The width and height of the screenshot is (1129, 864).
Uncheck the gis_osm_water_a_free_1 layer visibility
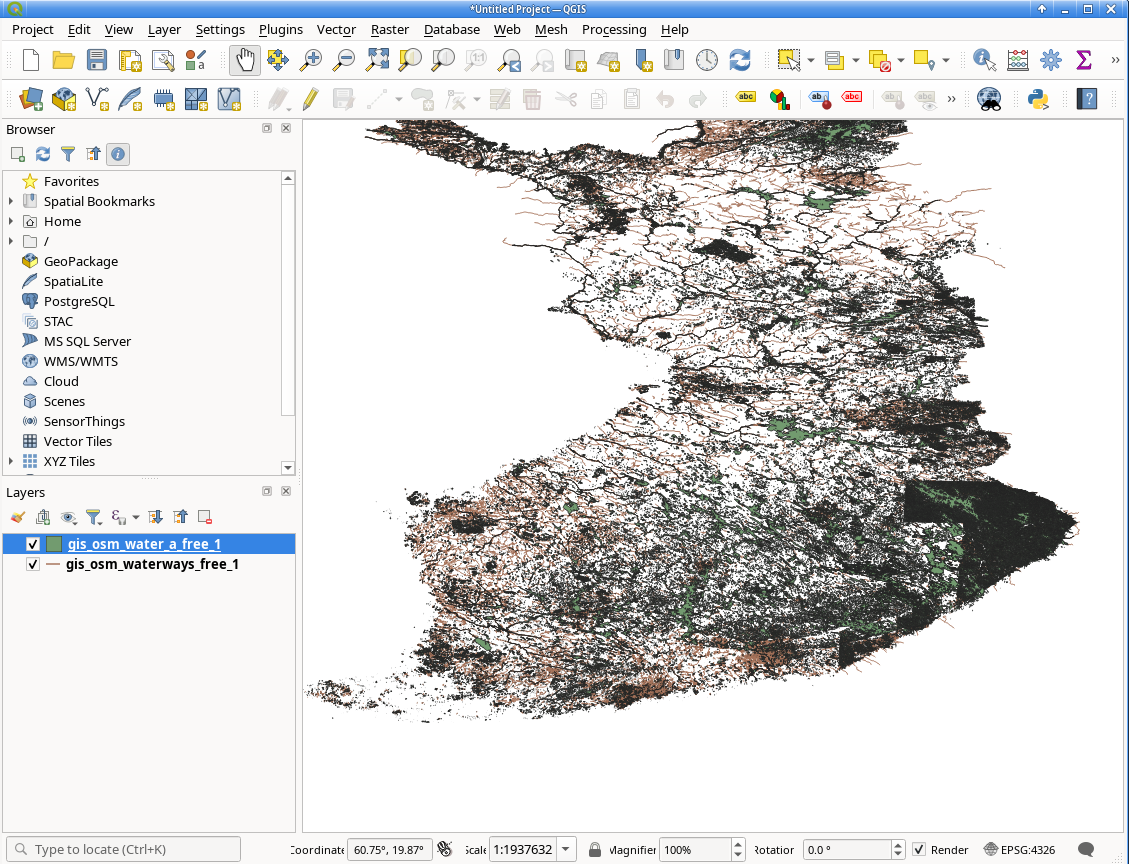[x=32, y=544]
